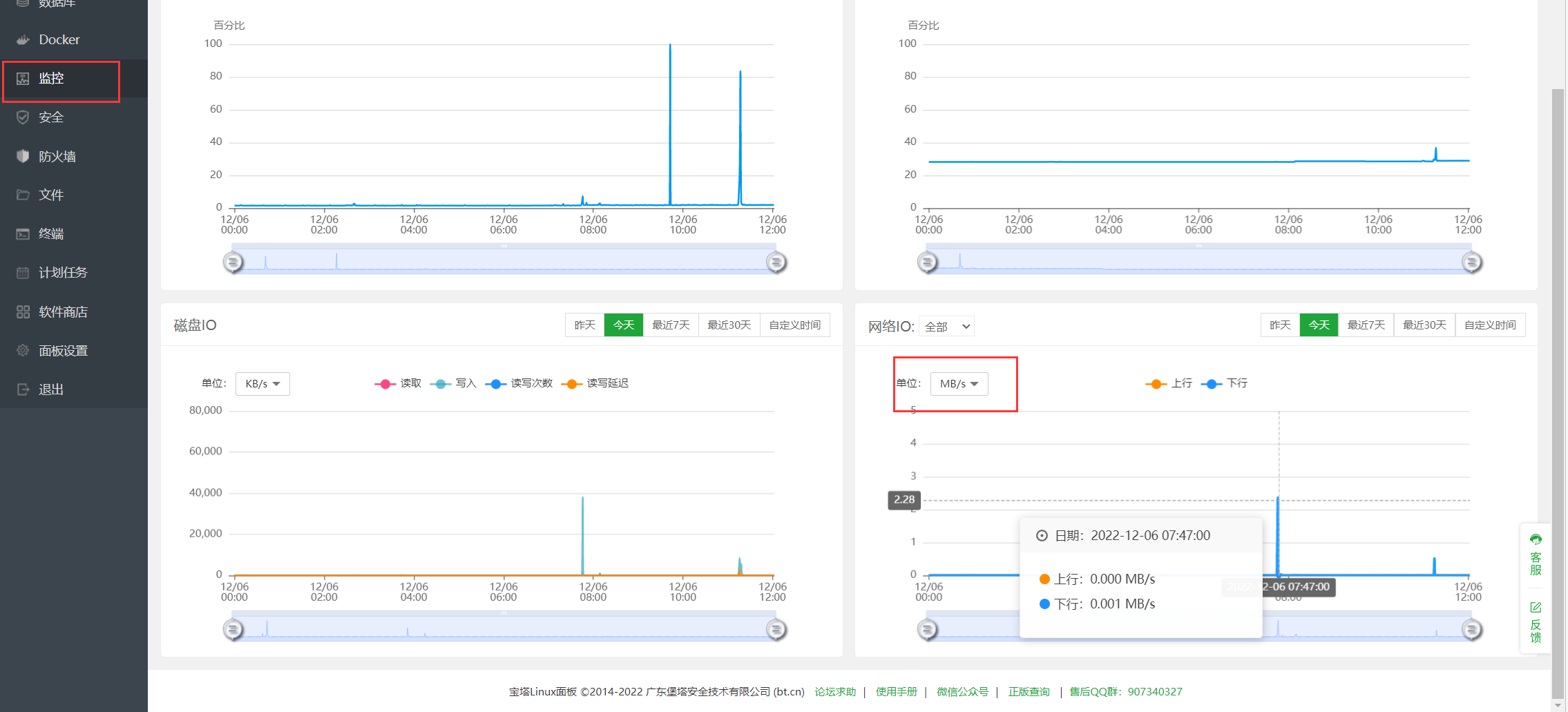Click the security shield icon in sidebar

(23, 117)
